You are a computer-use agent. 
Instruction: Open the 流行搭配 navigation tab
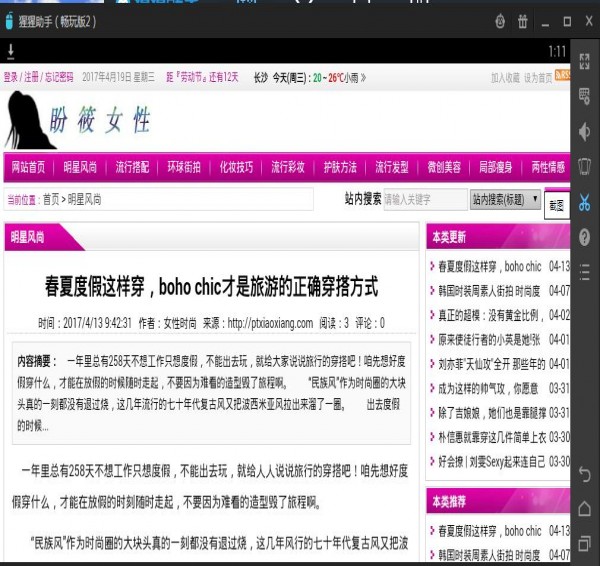click(x=132, y=167)
